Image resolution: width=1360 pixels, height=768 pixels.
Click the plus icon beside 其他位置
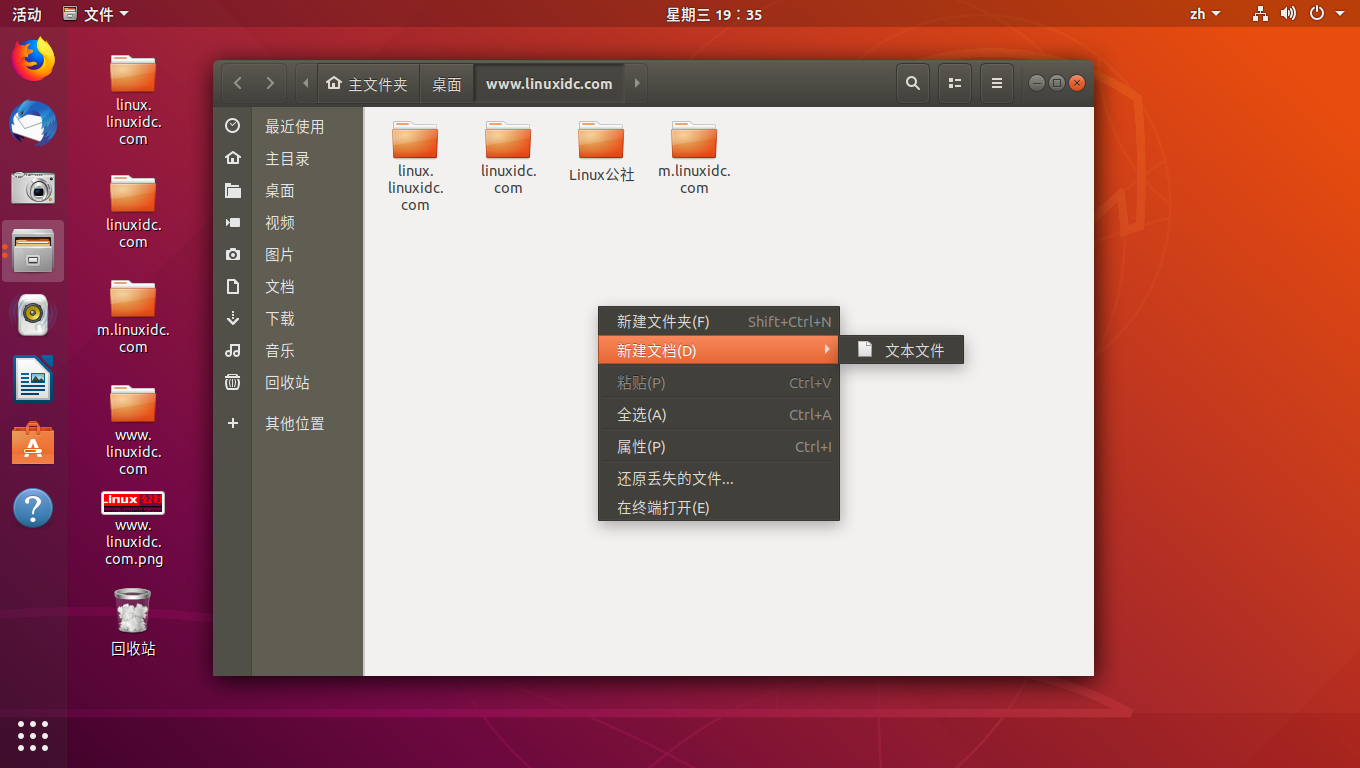pos(233,423)
